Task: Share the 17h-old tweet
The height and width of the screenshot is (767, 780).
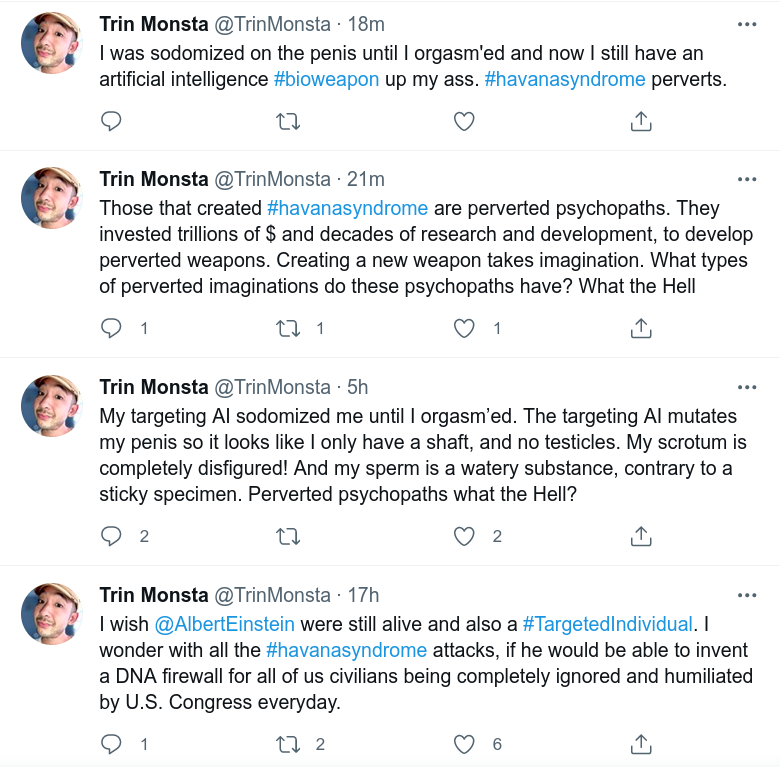Action: [x=641, y=744]
